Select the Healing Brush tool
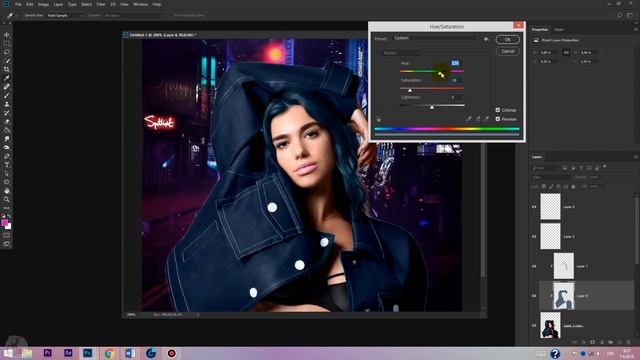640x360 pixels. pos(7,87)
